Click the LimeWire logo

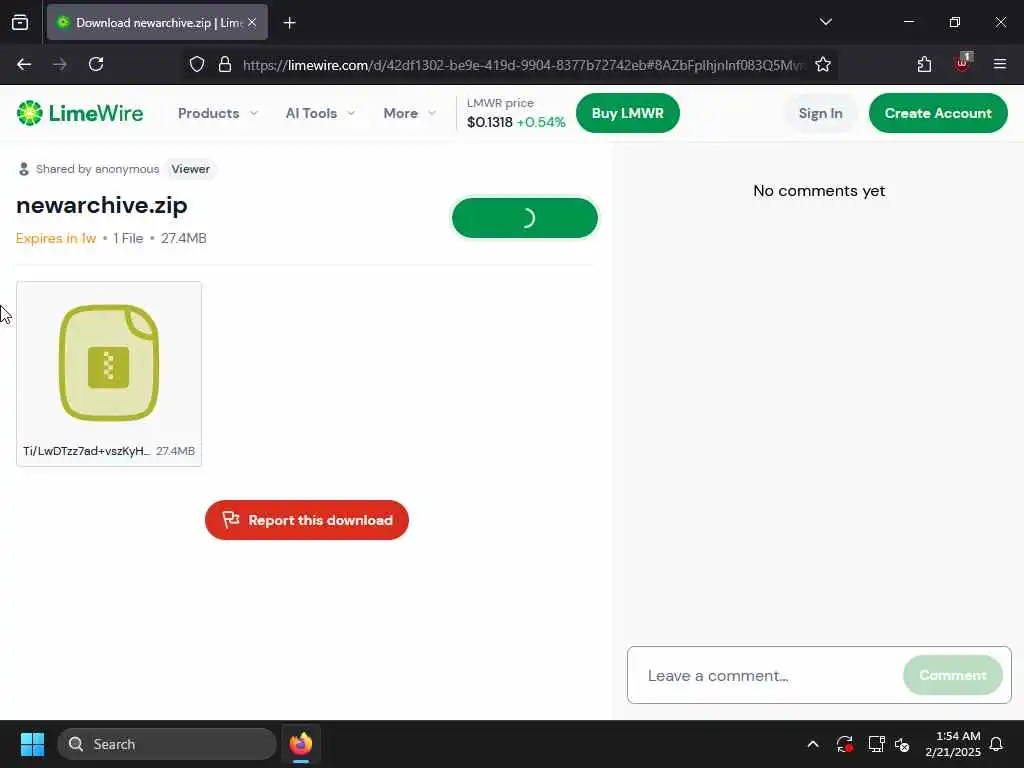[80, 113]
